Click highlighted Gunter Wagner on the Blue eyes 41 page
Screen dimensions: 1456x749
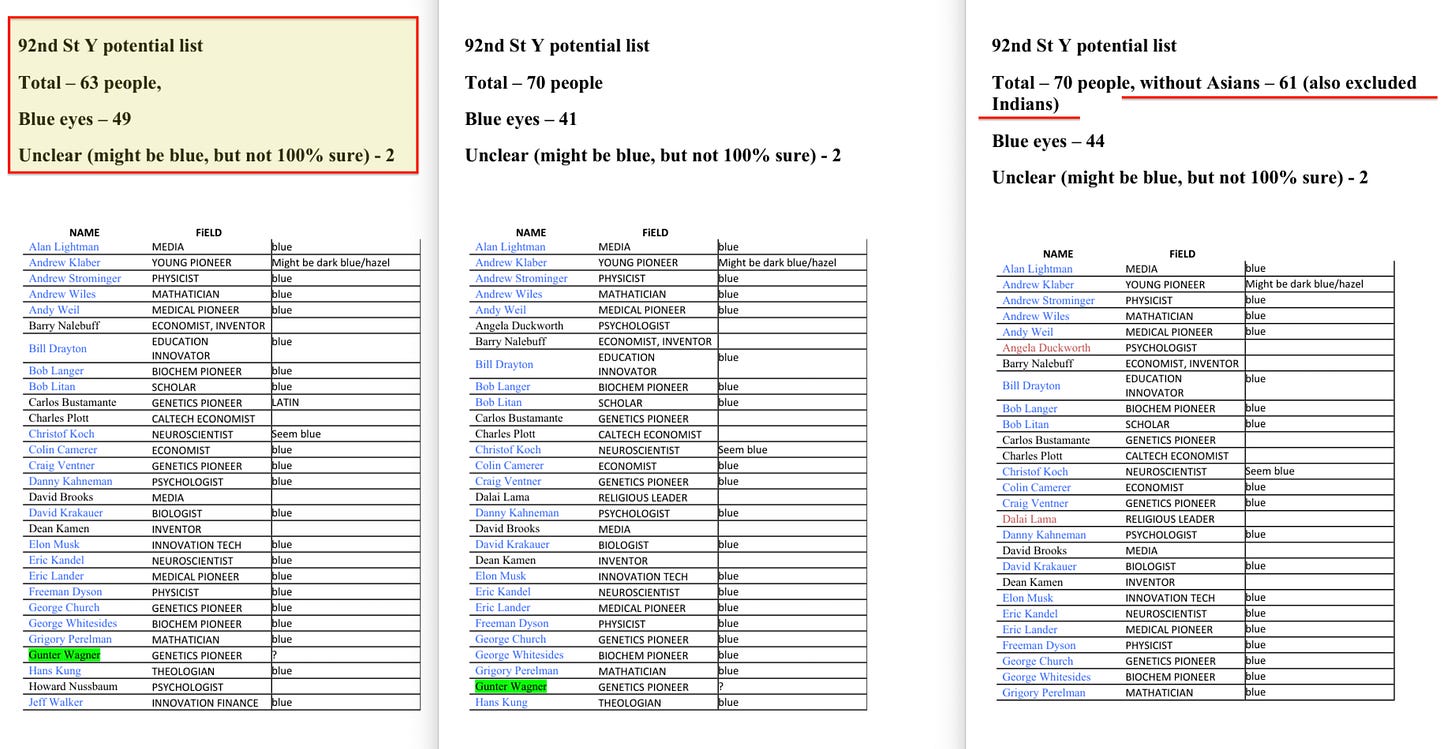[x=511, y=687]
